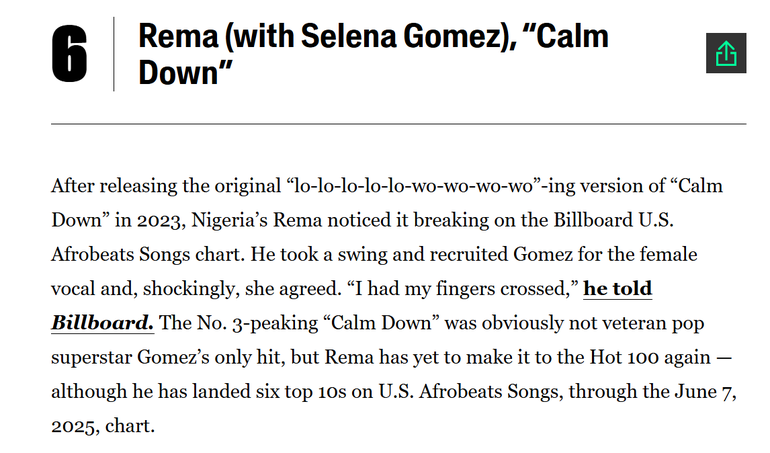Click the vertical divider beside number 6

tap(113, 55)
